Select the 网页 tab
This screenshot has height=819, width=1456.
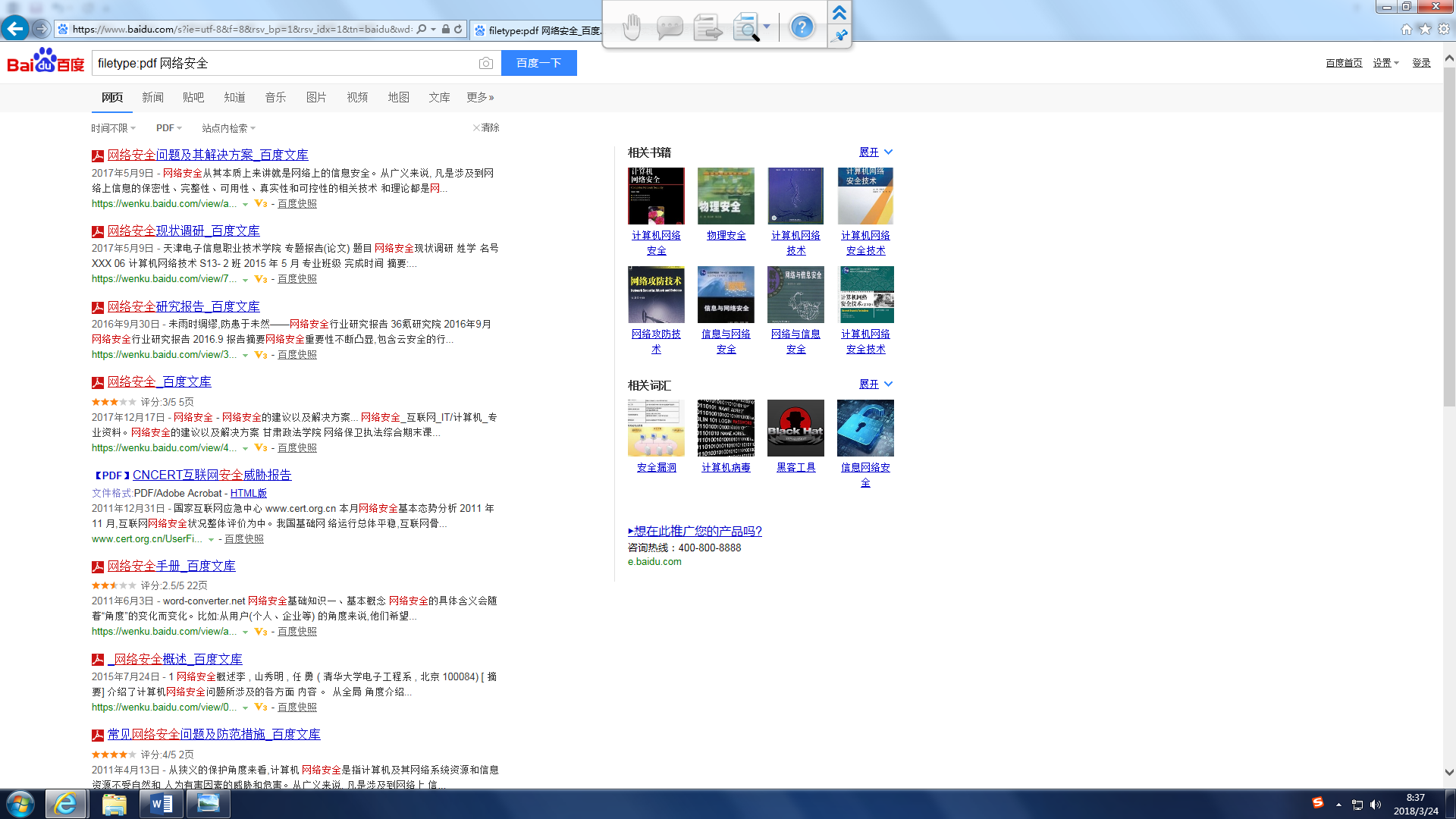(x=112, y=97)
